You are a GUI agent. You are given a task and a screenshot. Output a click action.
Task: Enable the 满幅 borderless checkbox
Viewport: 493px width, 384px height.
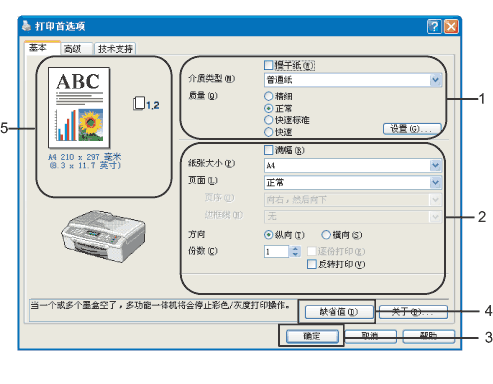click(x=268, y=150)
